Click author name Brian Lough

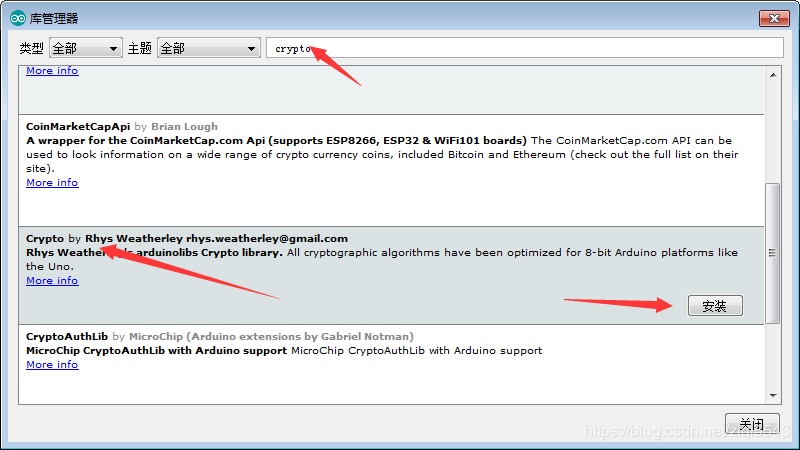(x=184, y=127)
